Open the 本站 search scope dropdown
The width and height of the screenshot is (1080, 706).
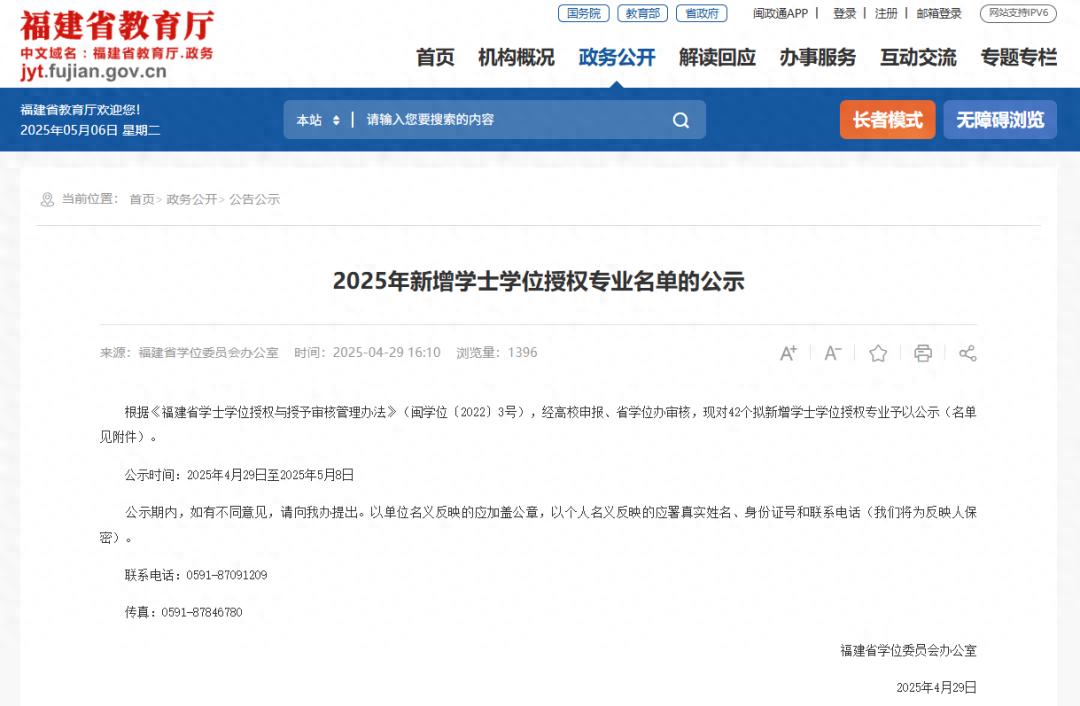tap(318, 120)
